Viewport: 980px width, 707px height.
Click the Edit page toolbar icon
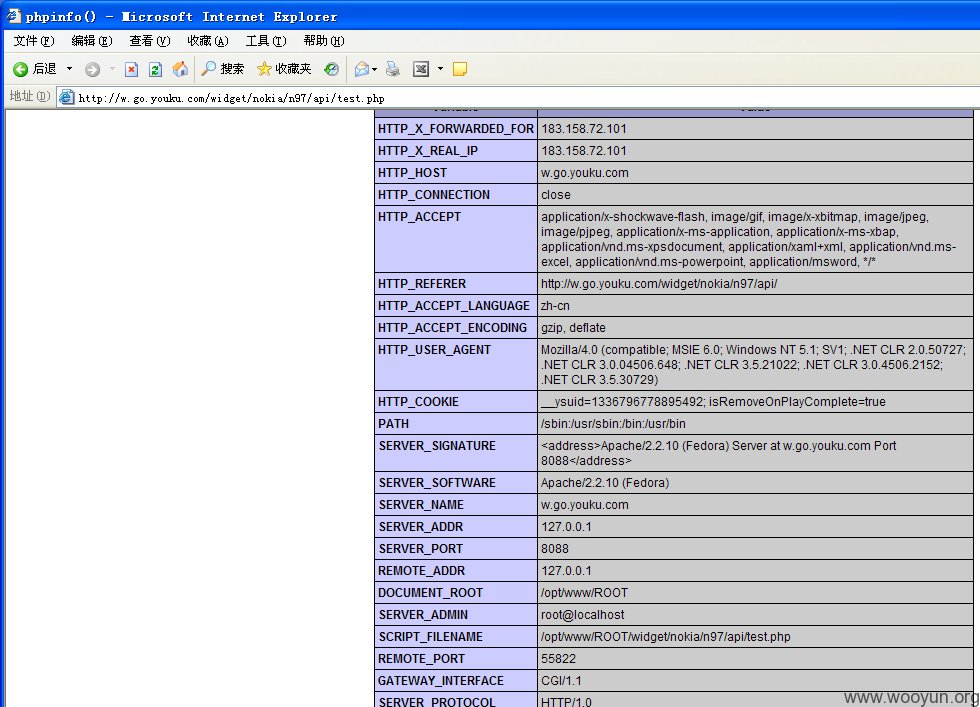pos(421,69)
